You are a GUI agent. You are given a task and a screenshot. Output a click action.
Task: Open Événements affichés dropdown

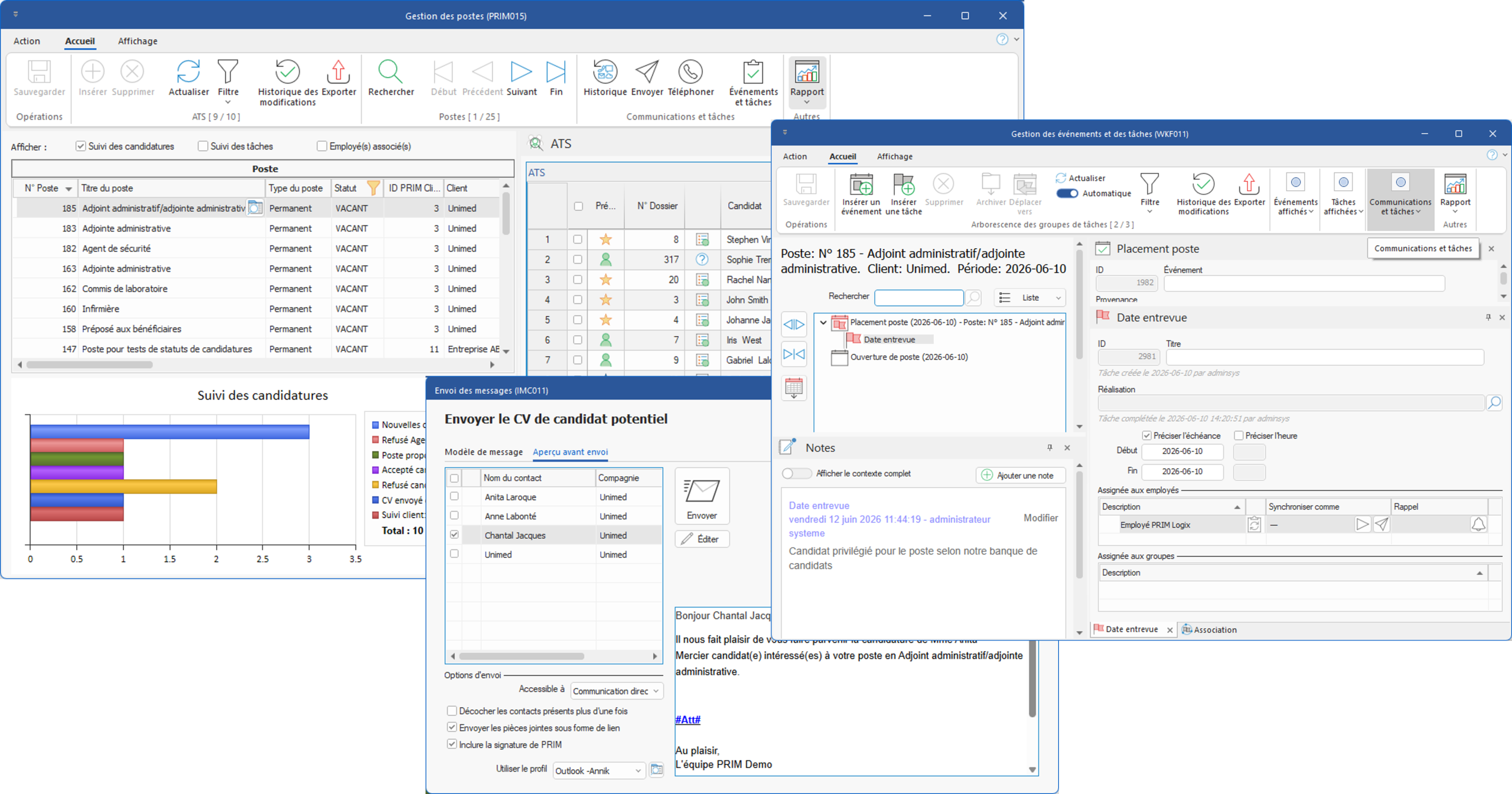[1295, 195]
